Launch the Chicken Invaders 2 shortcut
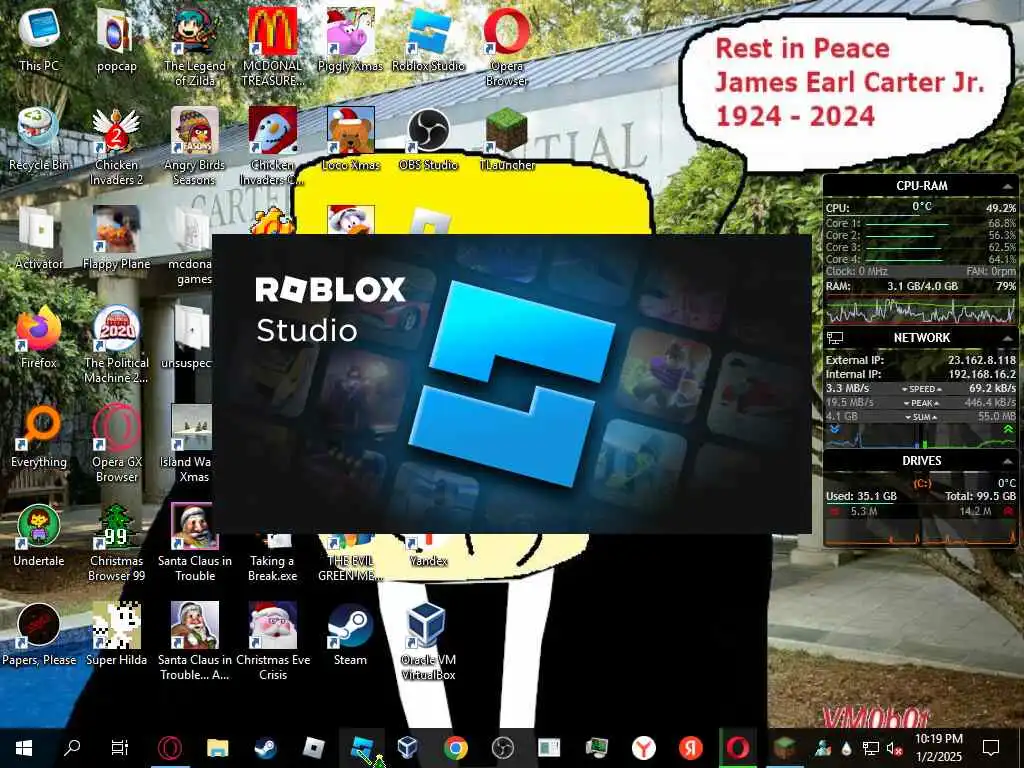 (x=116, y=145)
